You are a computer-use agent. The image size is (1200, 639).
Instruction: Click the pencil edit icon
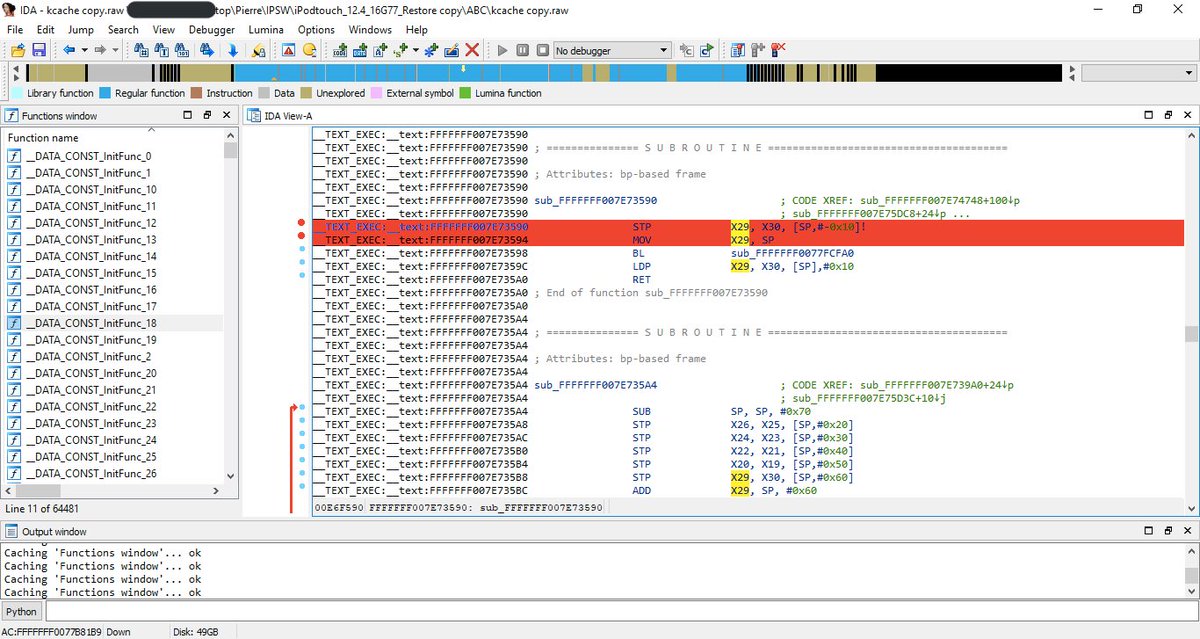(451, 50)
